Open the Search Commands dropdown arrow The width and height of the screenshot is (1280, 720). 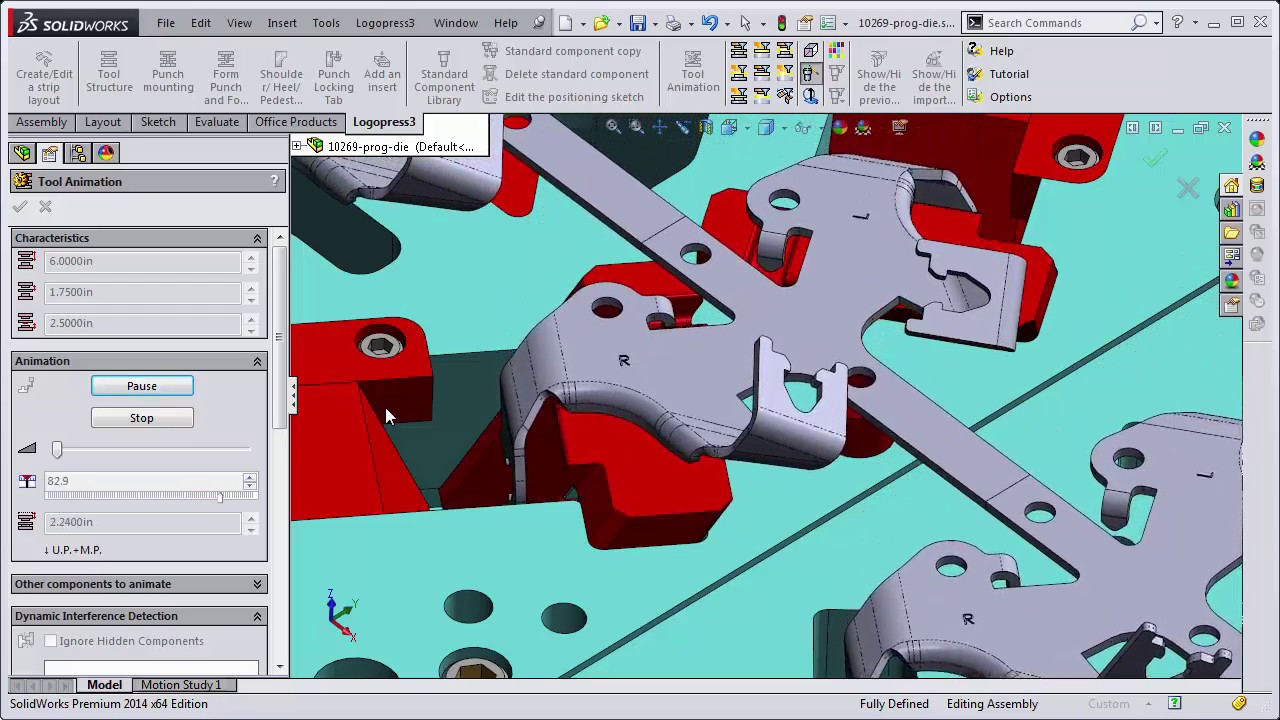coord(1156,23)
